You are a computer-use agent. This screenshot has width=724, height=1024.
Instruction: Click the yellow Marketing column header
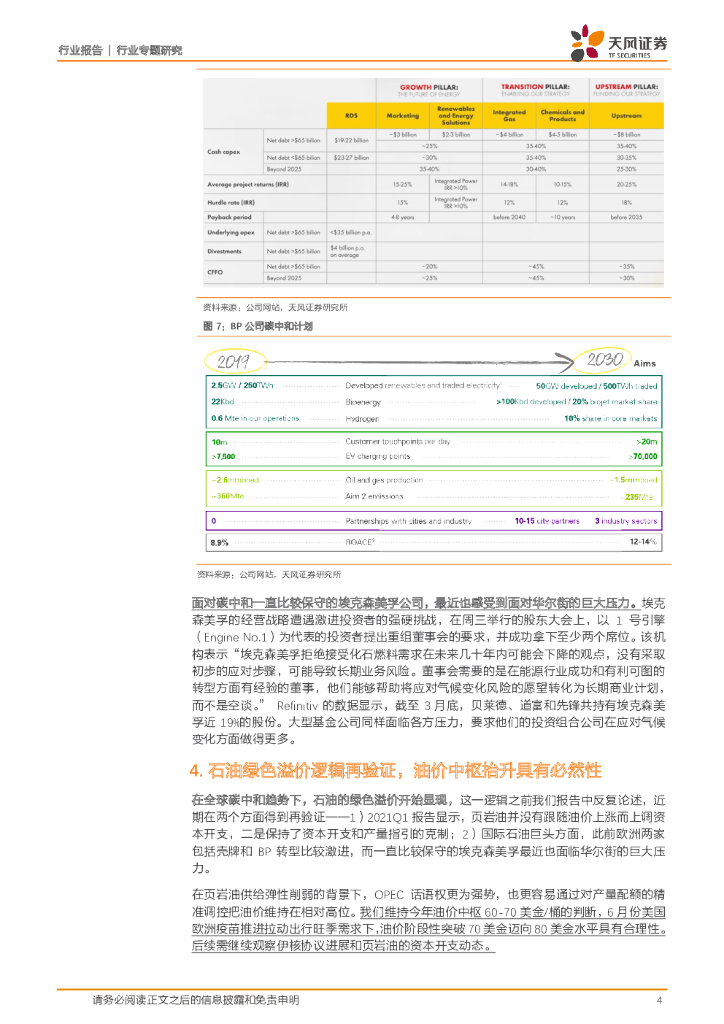[x=403, y=116]
